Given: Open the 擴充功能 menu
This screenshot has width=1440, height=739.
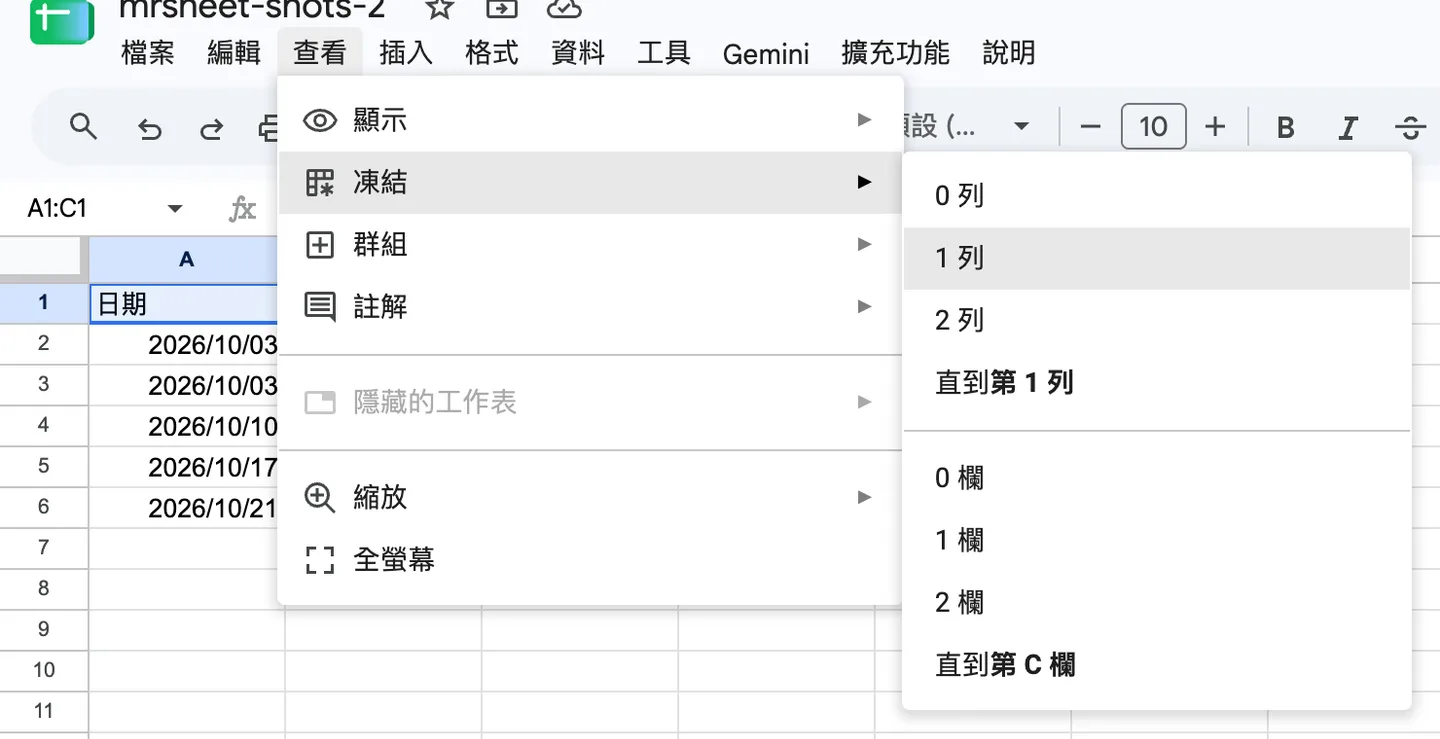Looking at the screenshot, I should (x=896, y=53).
